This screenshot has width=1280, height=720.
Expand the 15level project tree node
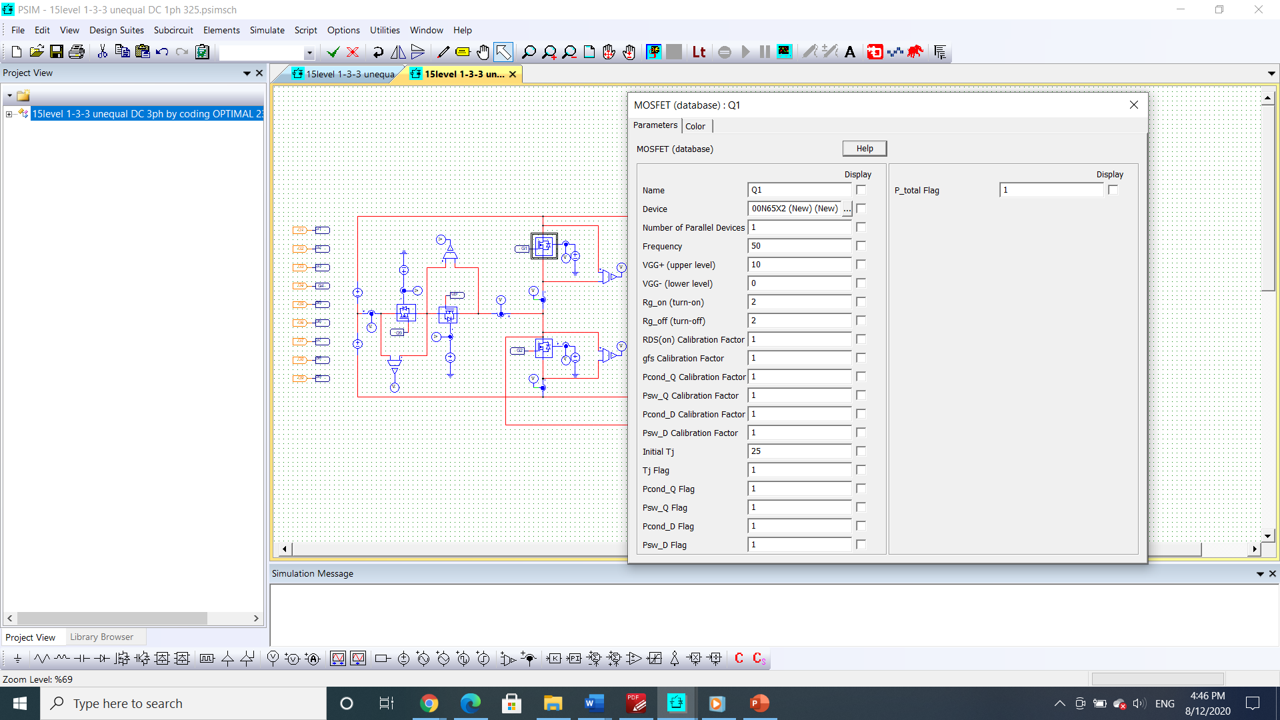[x=9, y=114]
